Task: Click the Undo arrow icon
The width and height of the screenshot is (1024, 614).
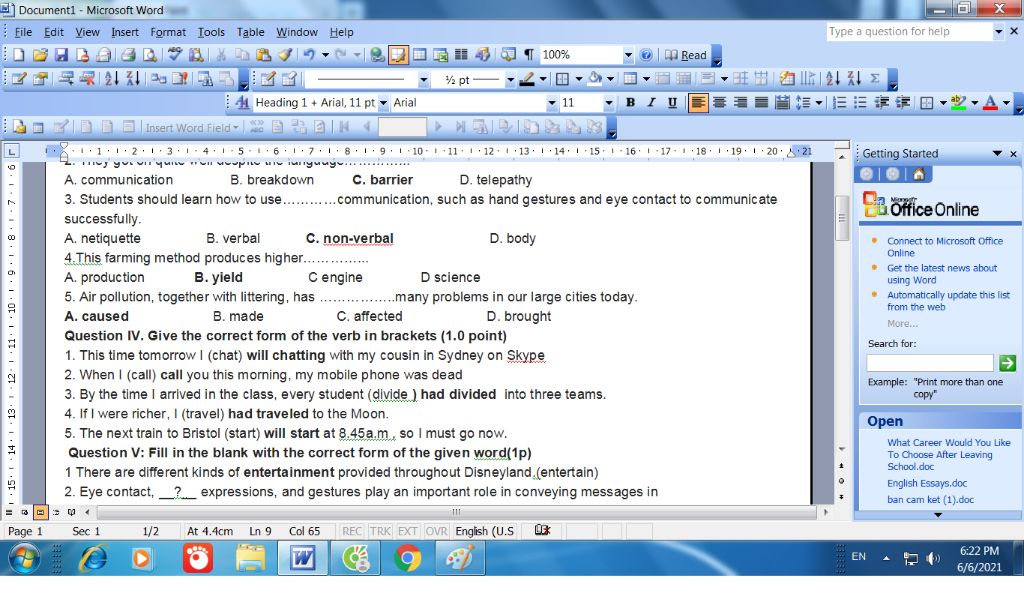Action: (308, 55)
